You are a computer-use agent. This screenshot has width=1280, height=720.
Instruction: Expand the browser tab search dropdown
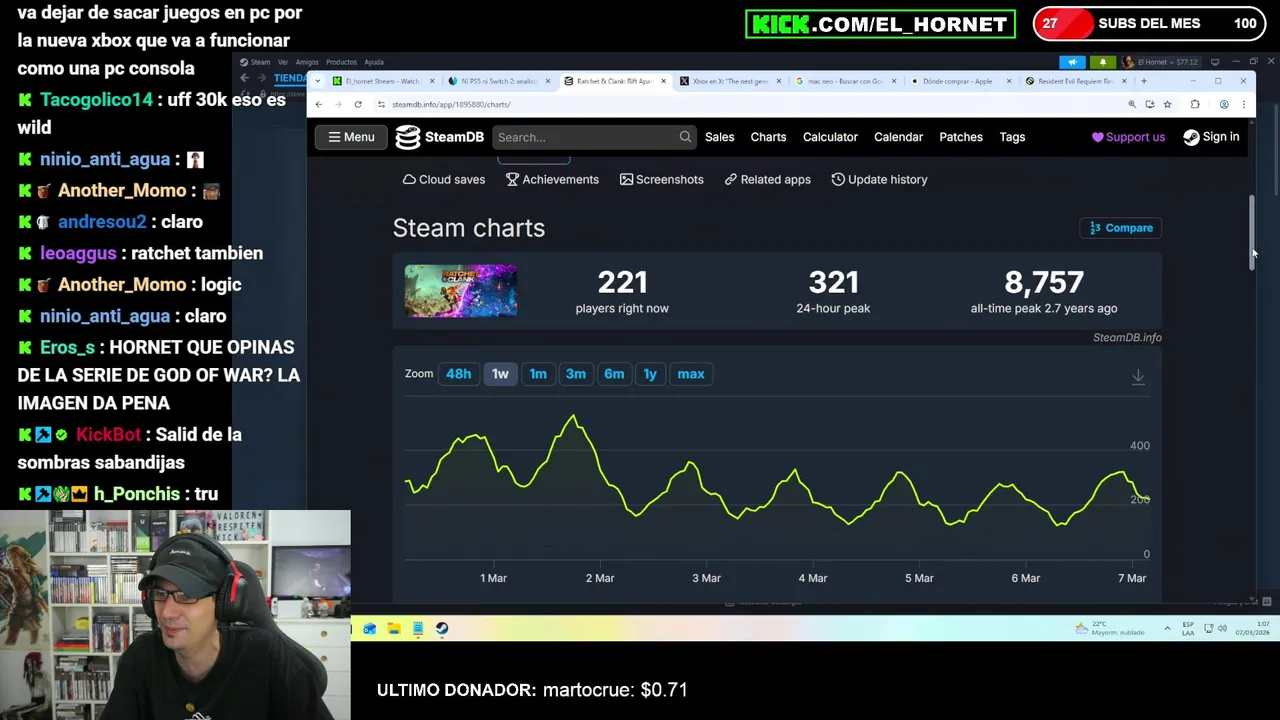[x=318, y=81]
